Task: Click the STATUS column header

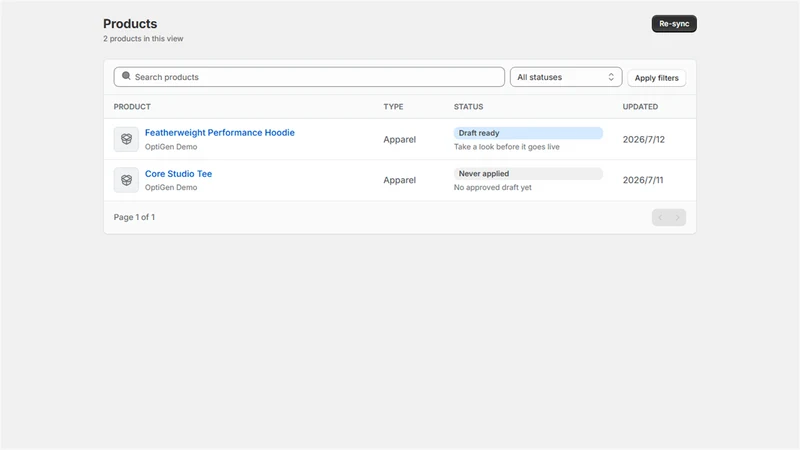Action: coord(468,107)
